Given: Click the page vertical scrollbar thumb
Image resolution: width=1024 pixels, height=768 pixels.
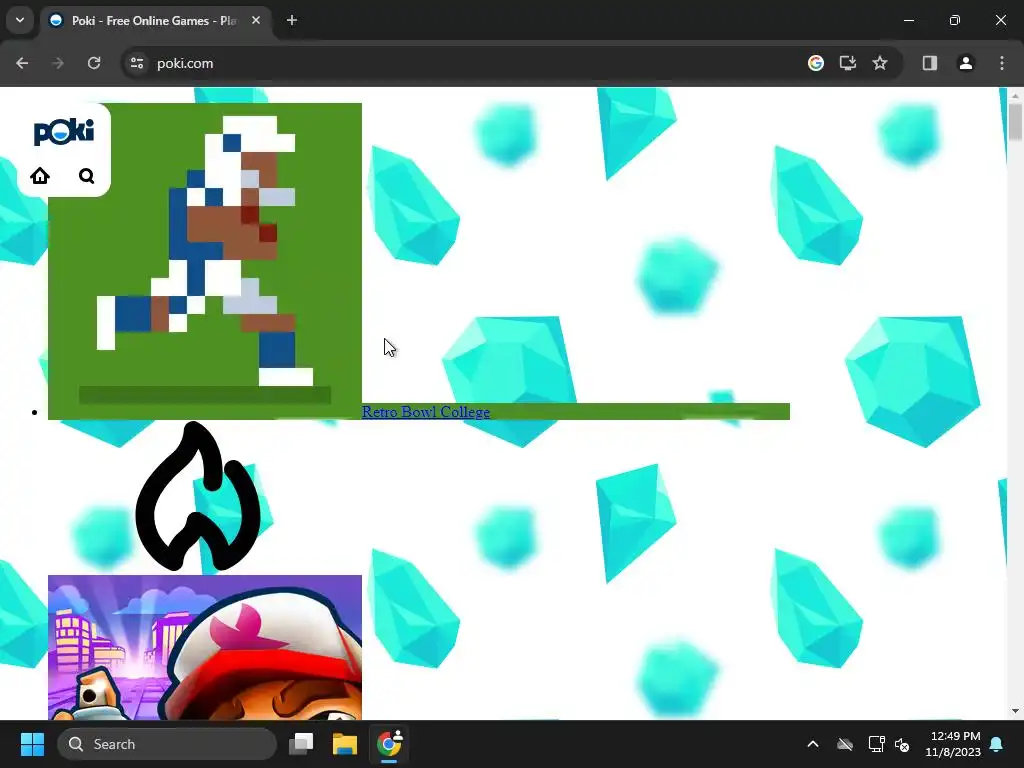Looking at the screenshot, I should [x=1015, y=121].
